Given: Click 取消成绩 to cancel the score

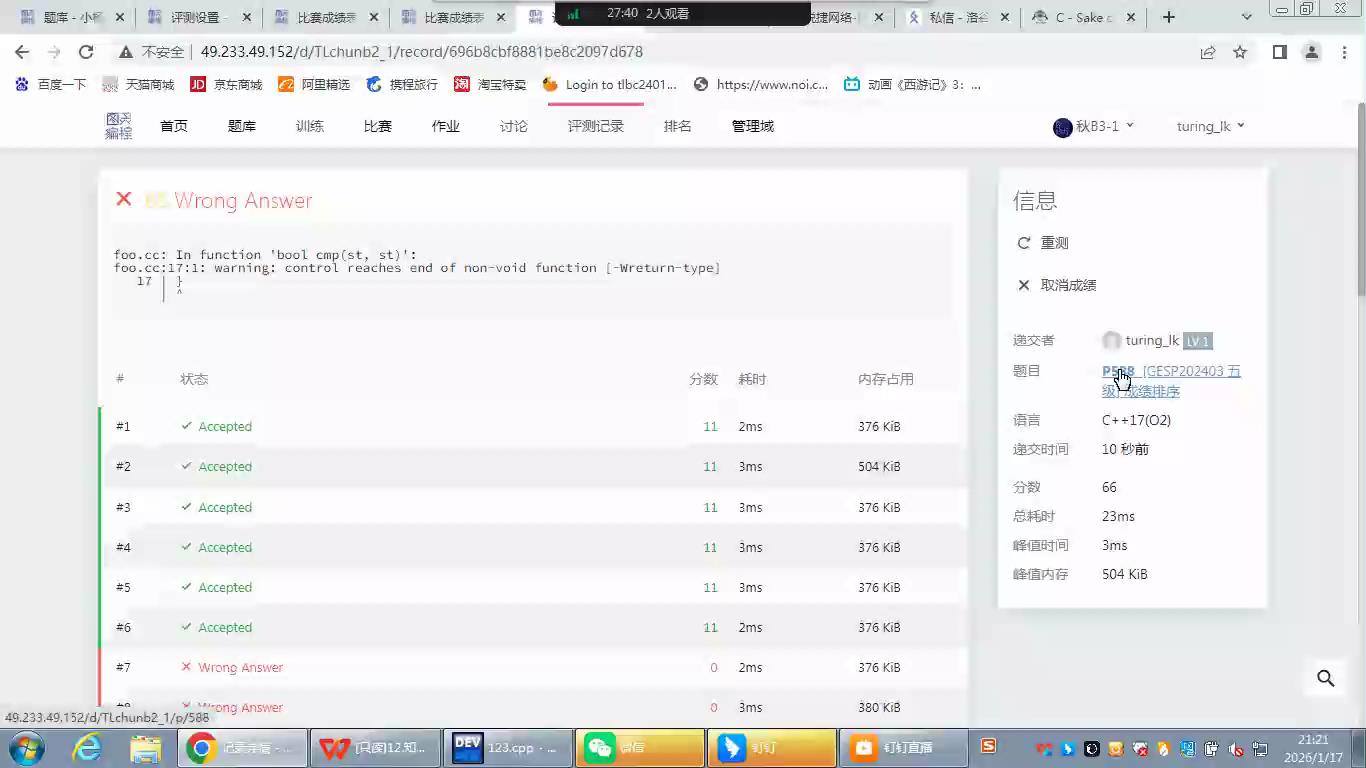Looking at the screenshot, I should [1067, 285].
